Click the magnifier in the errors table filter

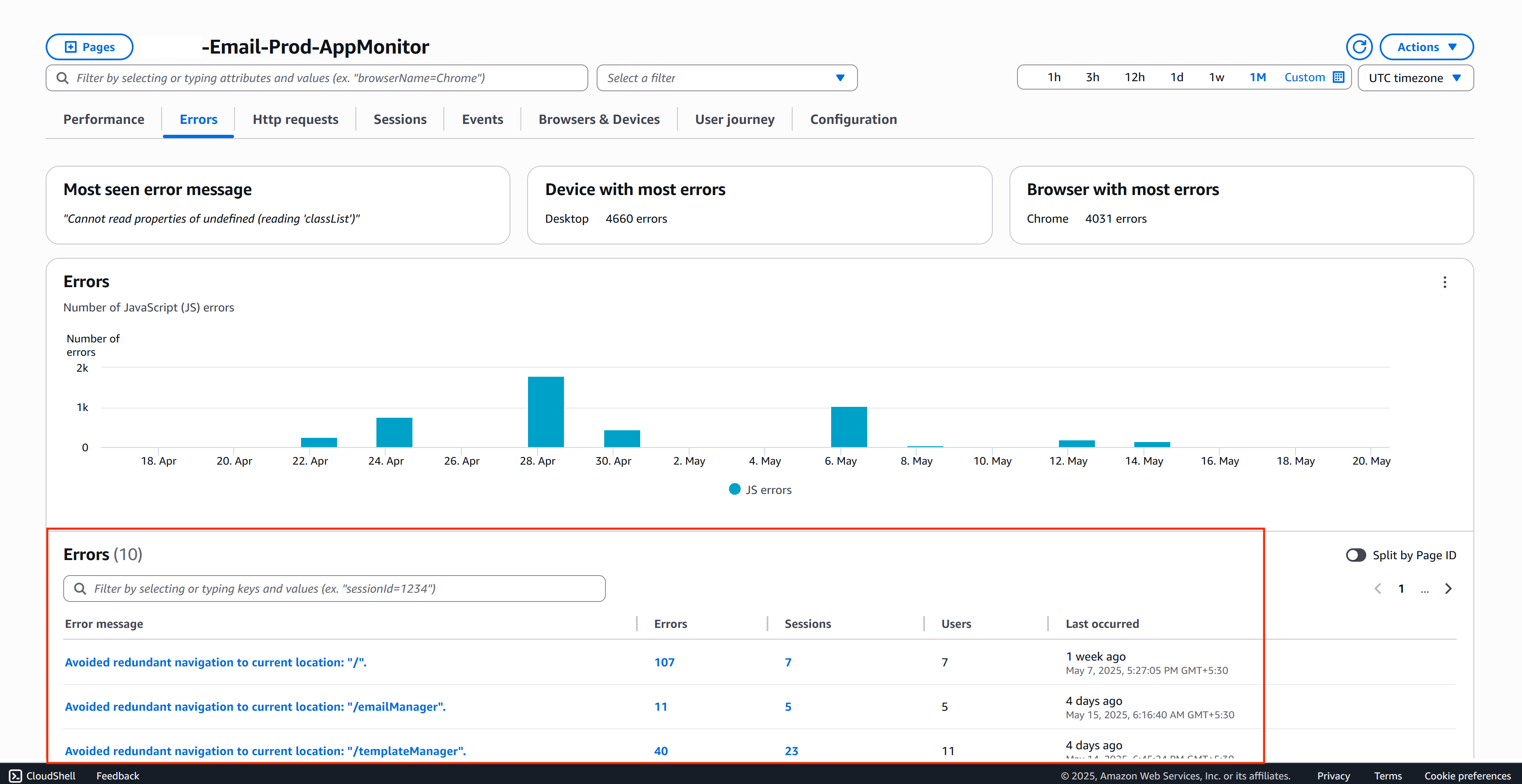(x=80, y=589)
